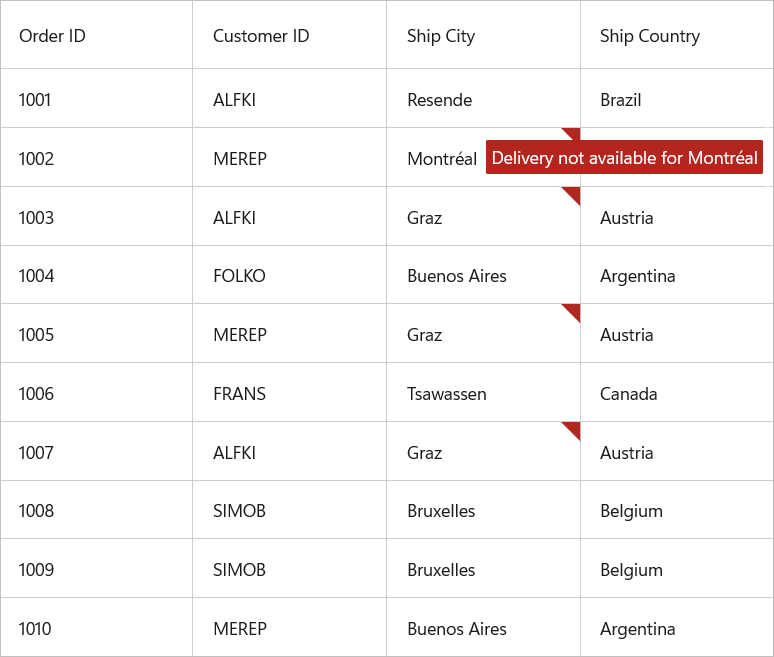
Task: Click the Montréal ship city text
Action: coord(442,159)
